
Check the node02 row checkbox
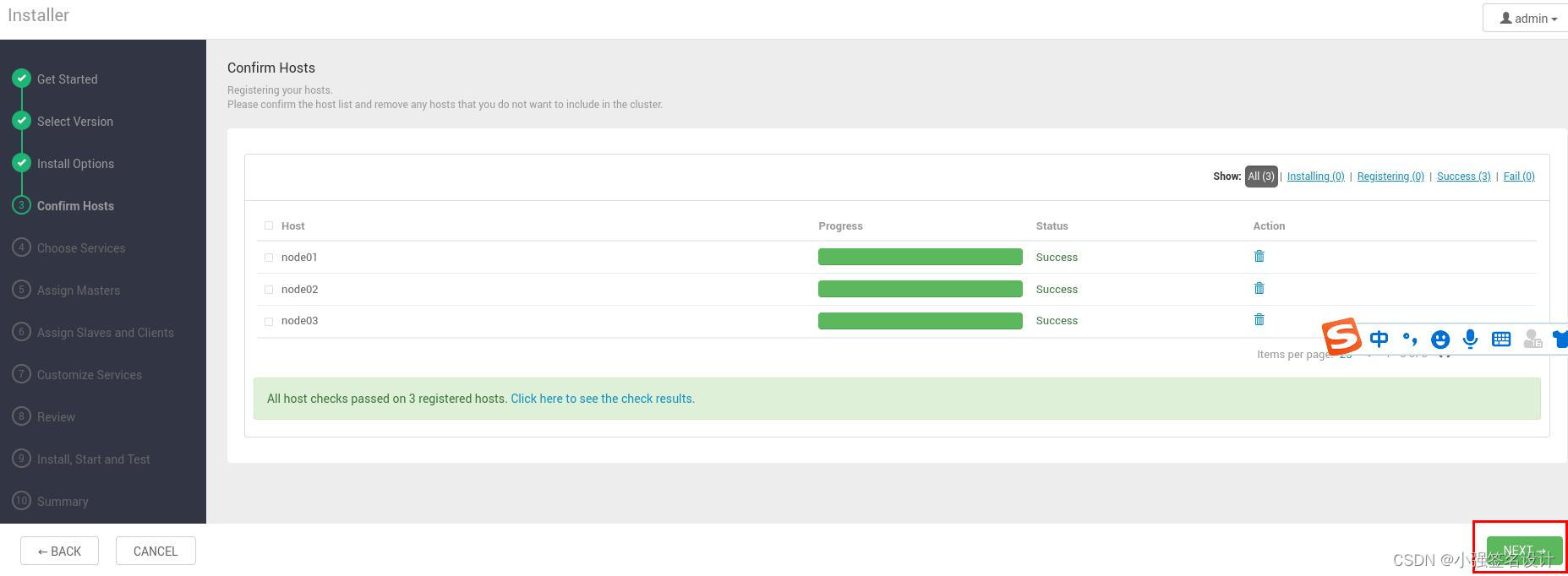pyautogui.click(x=269, y=290)
